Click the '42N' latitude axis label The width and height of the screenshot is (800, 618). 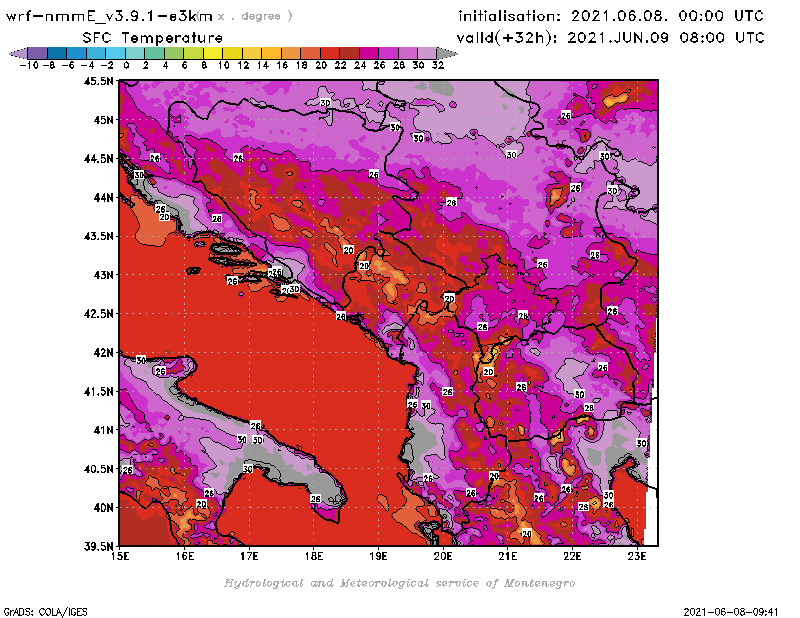tap(104, 353)
